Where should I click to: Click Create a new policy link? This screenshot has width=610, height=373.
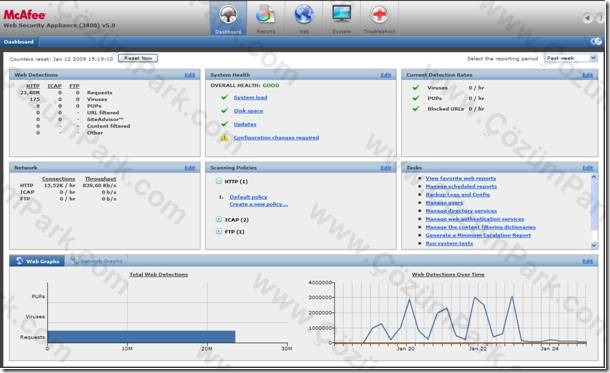[x=259, y=204]
